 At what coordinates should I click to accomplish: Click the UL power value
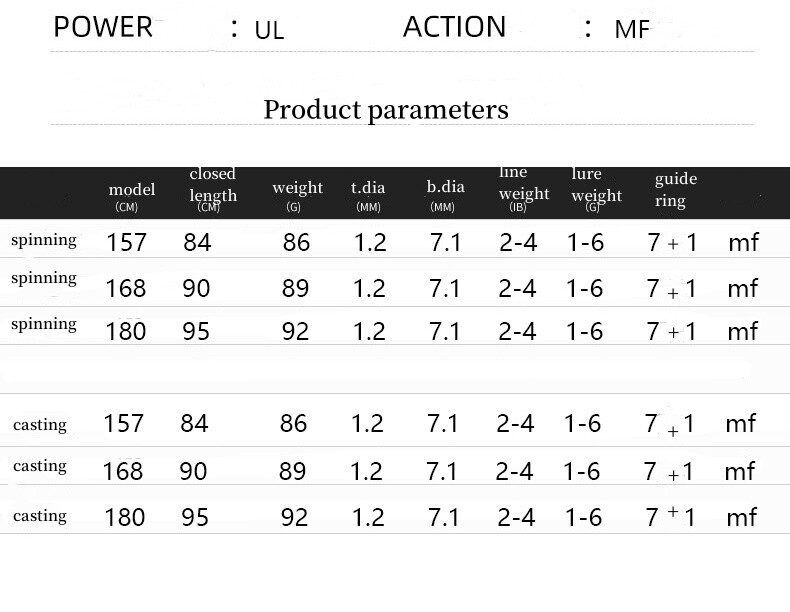[269, 30]
